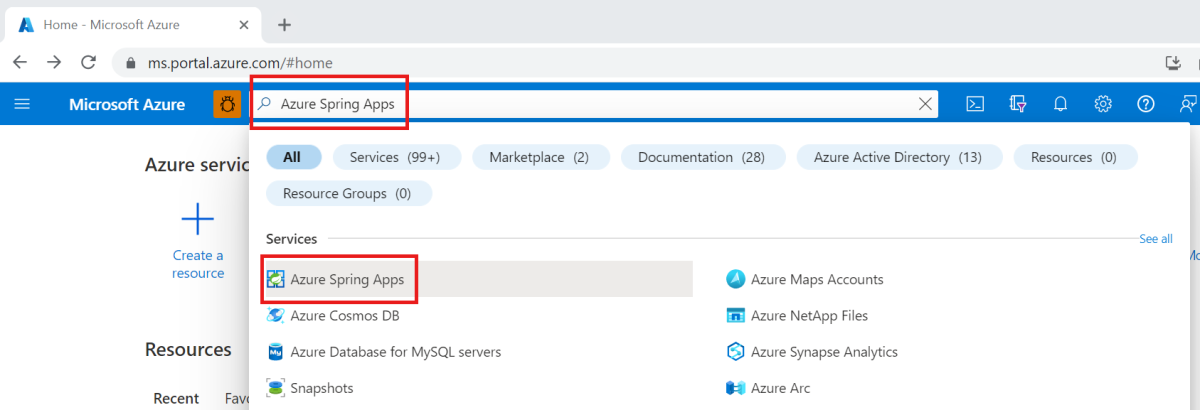1200x410 pixels.
Task: Filter by Azure Active Directory (13)
Action: (898, 157)
